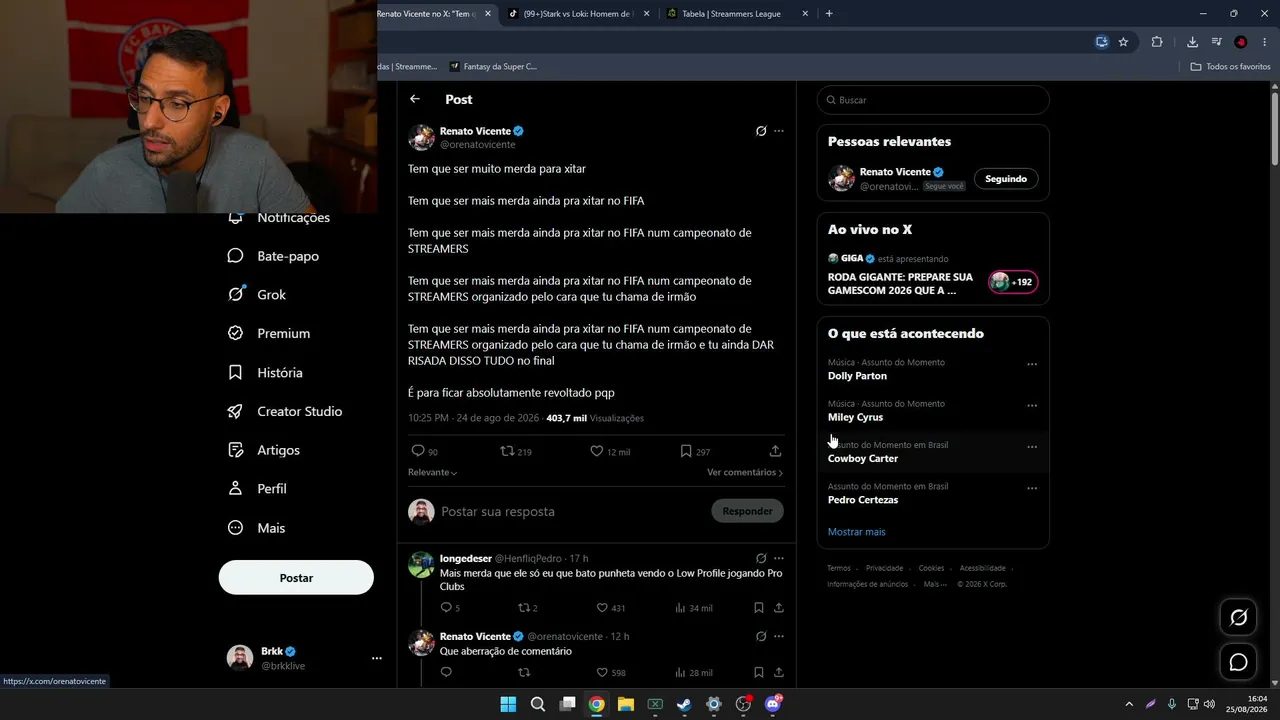Reply to longedeser's comment

point(446,607)
